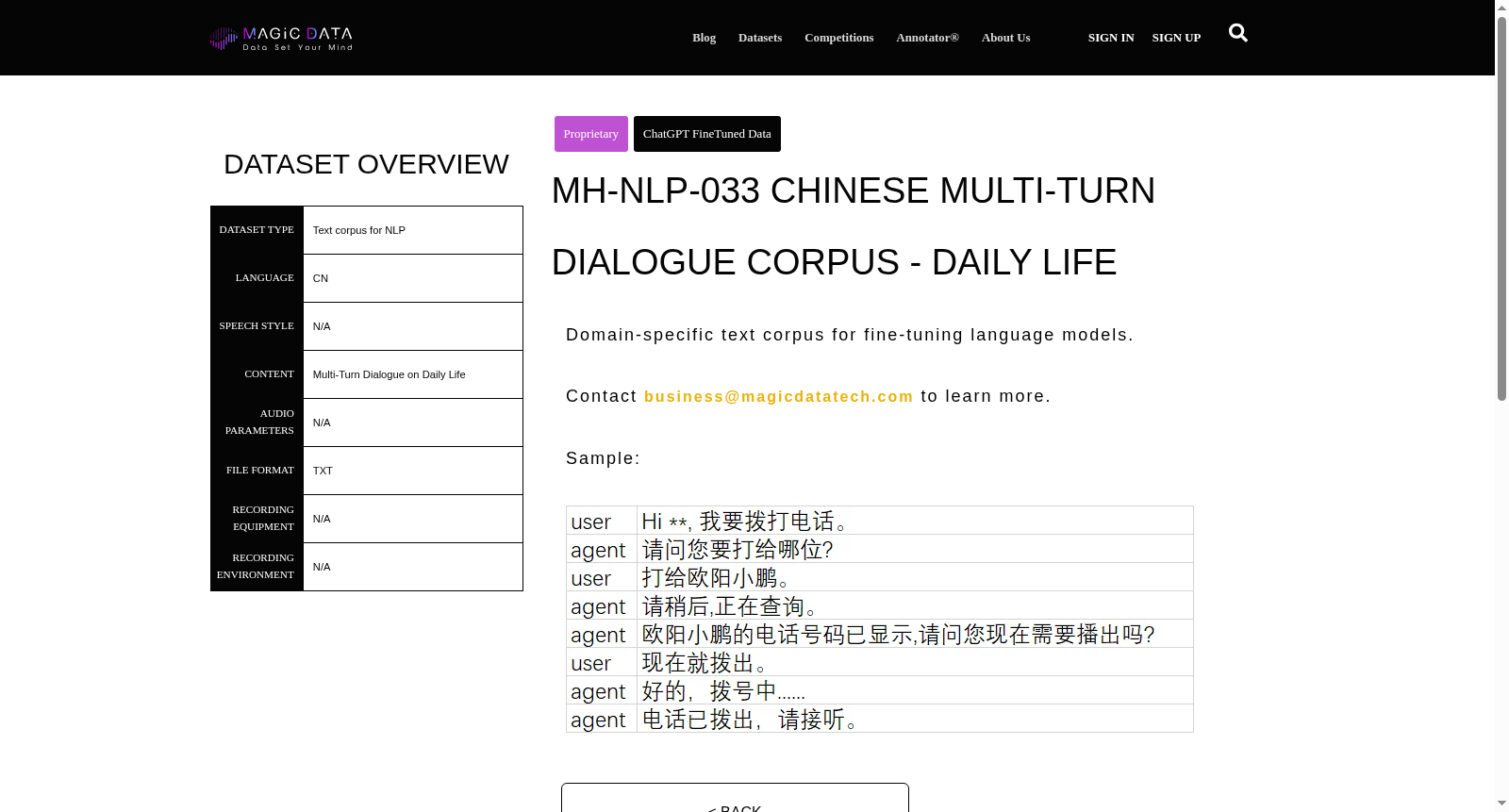1509x812 pixels.
Task: Click the 'Sample:' label
Action: pyautogui.click(x=603, y=458)
